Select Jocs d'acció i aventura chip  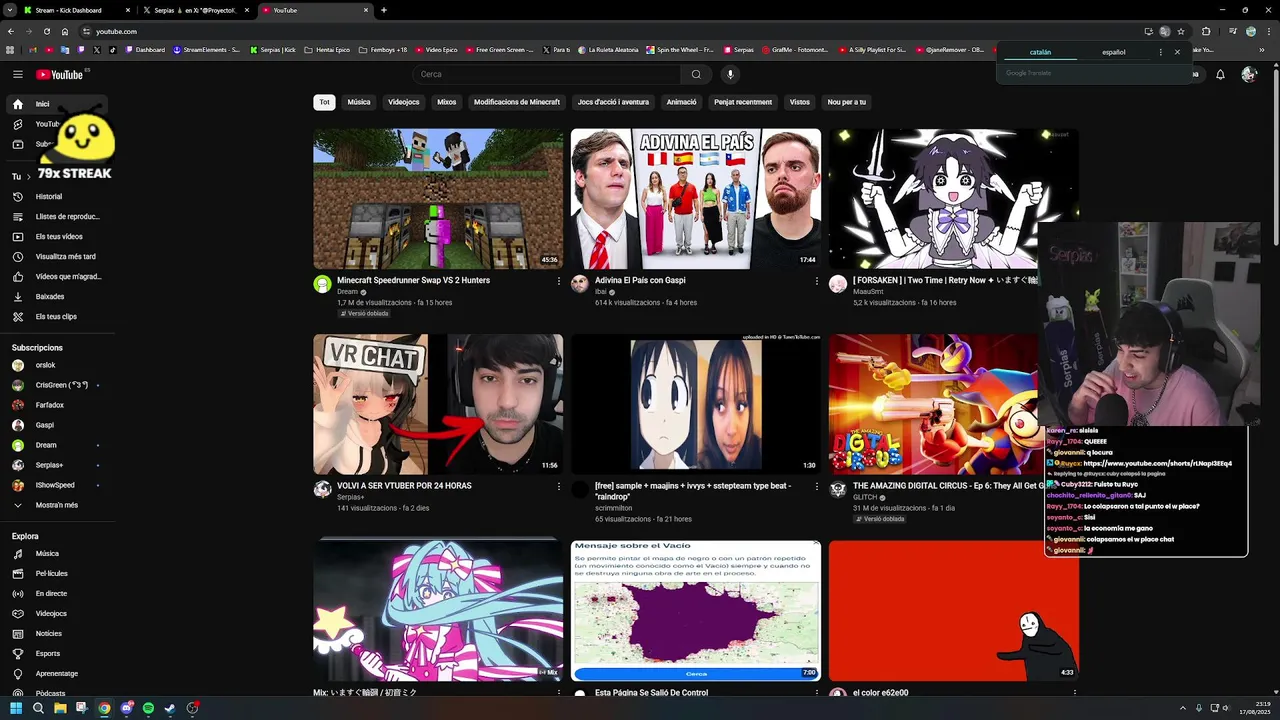[613, 102]
